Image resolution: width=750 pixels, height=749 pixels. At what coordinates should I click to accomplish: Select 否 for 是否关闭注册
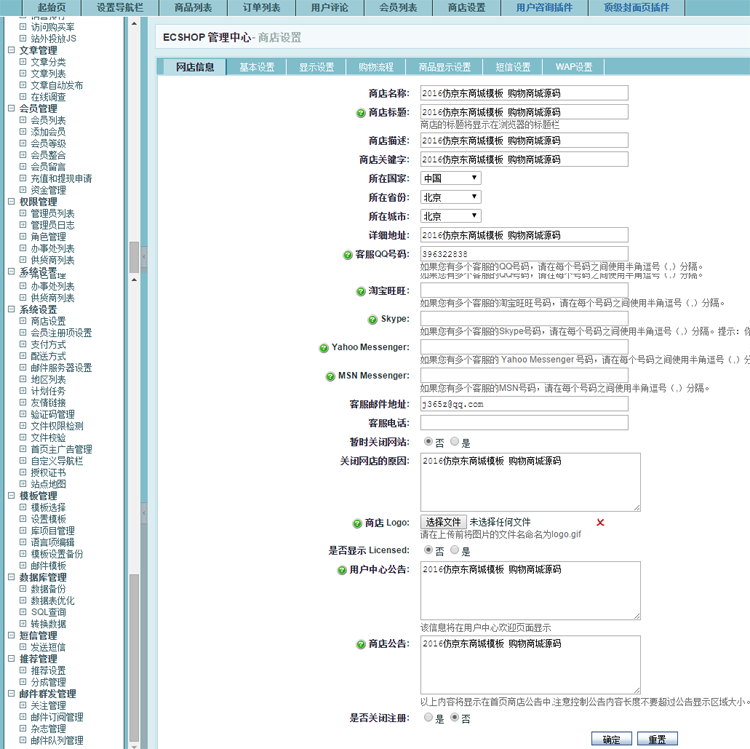click(x=454, y=717)
